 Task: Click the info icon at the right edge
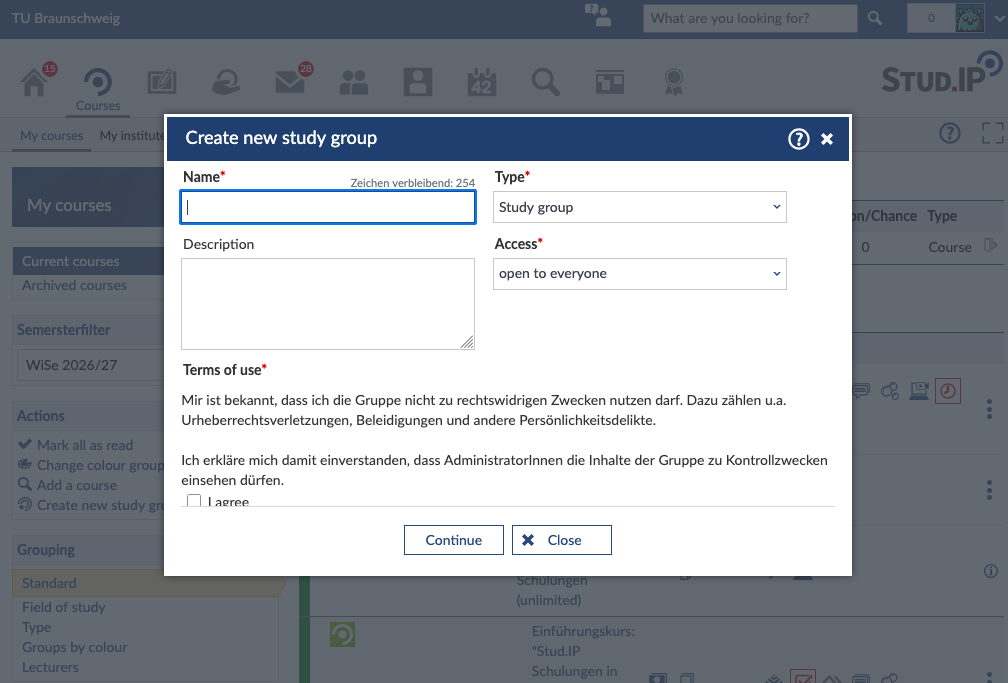pos(991,570)
